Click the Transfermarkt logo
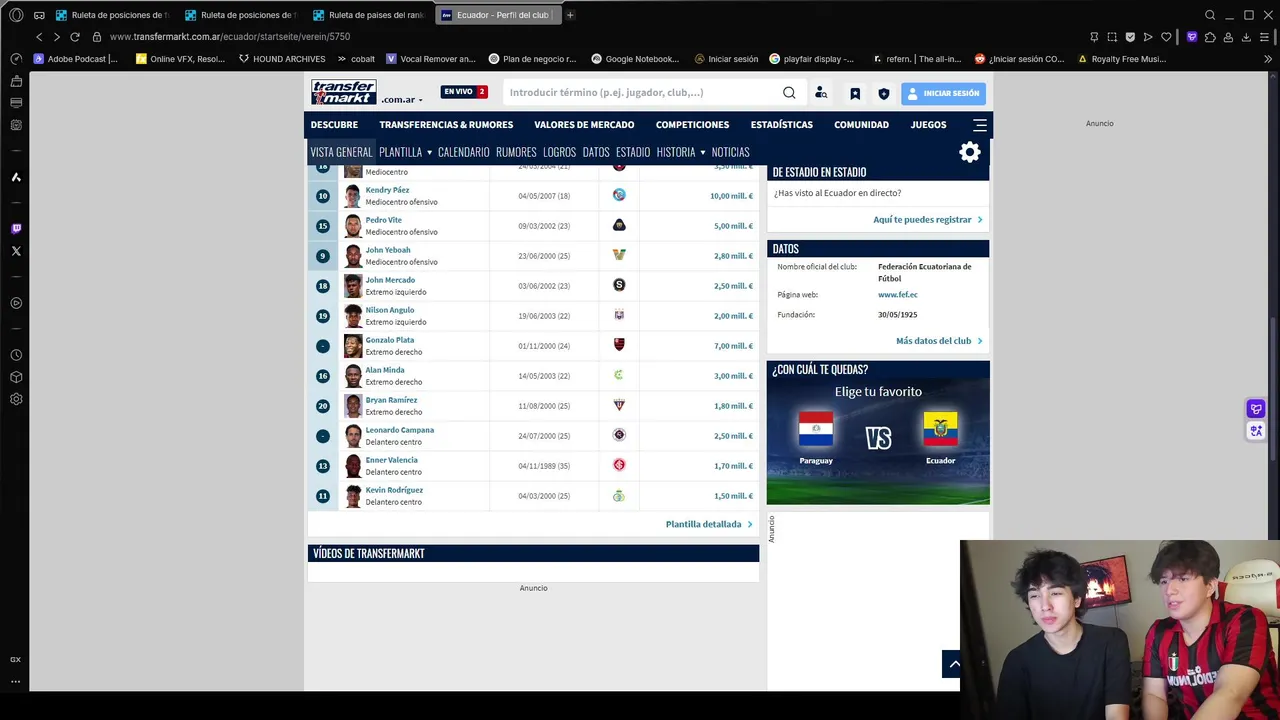This screenshot has width=1280, height=720. [x=343, y=92]
